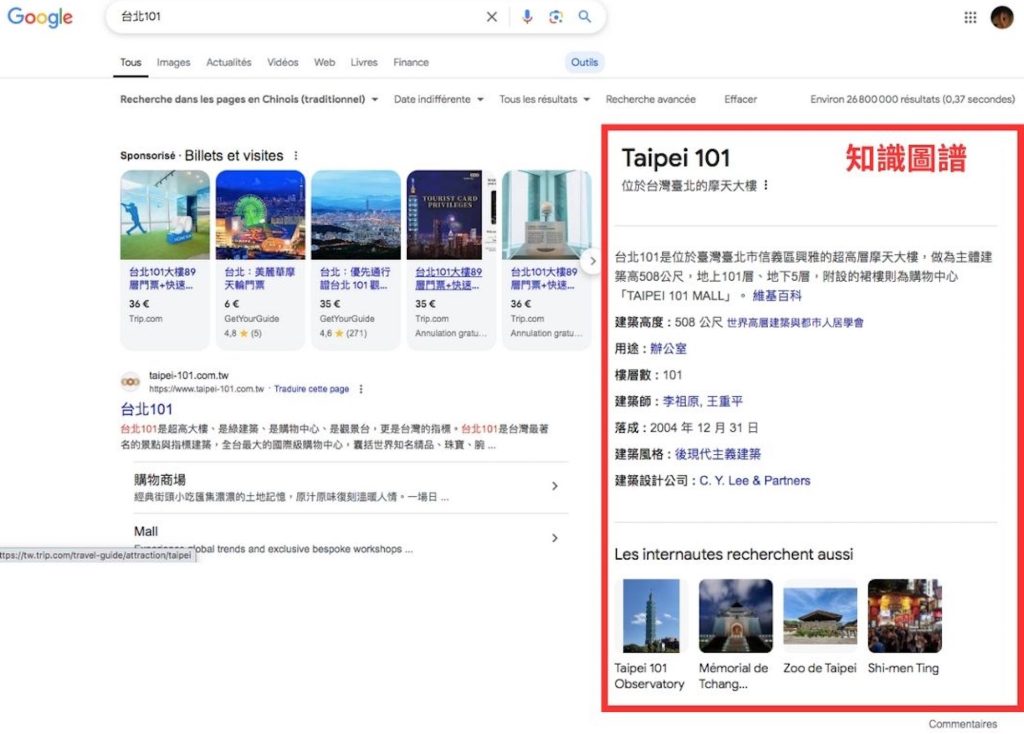This screenshot has width=1024, height=734.
Task: Click the Taipei 101 knowledge panel title
Action: point(676,158)
